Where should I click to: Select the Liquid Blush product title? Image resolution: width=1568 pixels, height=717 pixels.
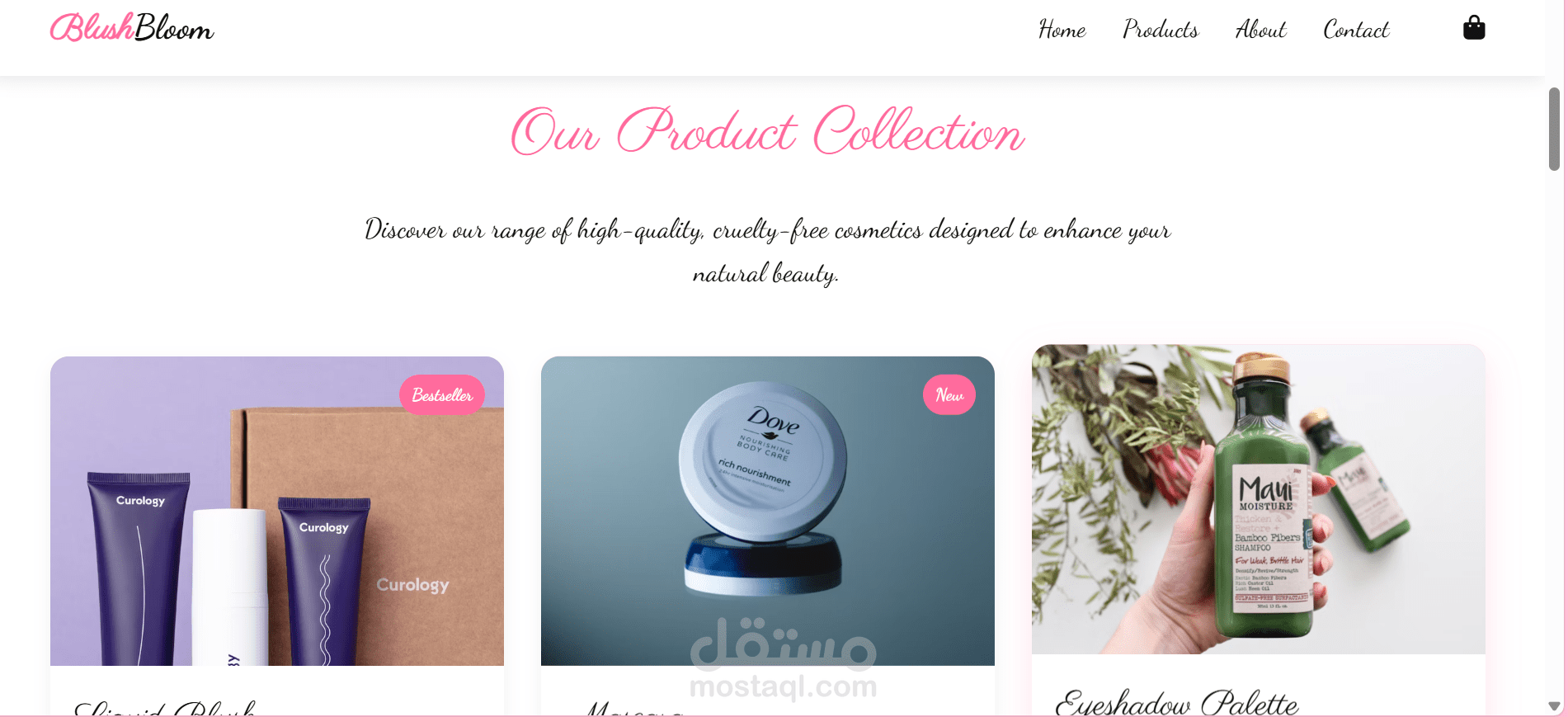click(x=165, y=708)
